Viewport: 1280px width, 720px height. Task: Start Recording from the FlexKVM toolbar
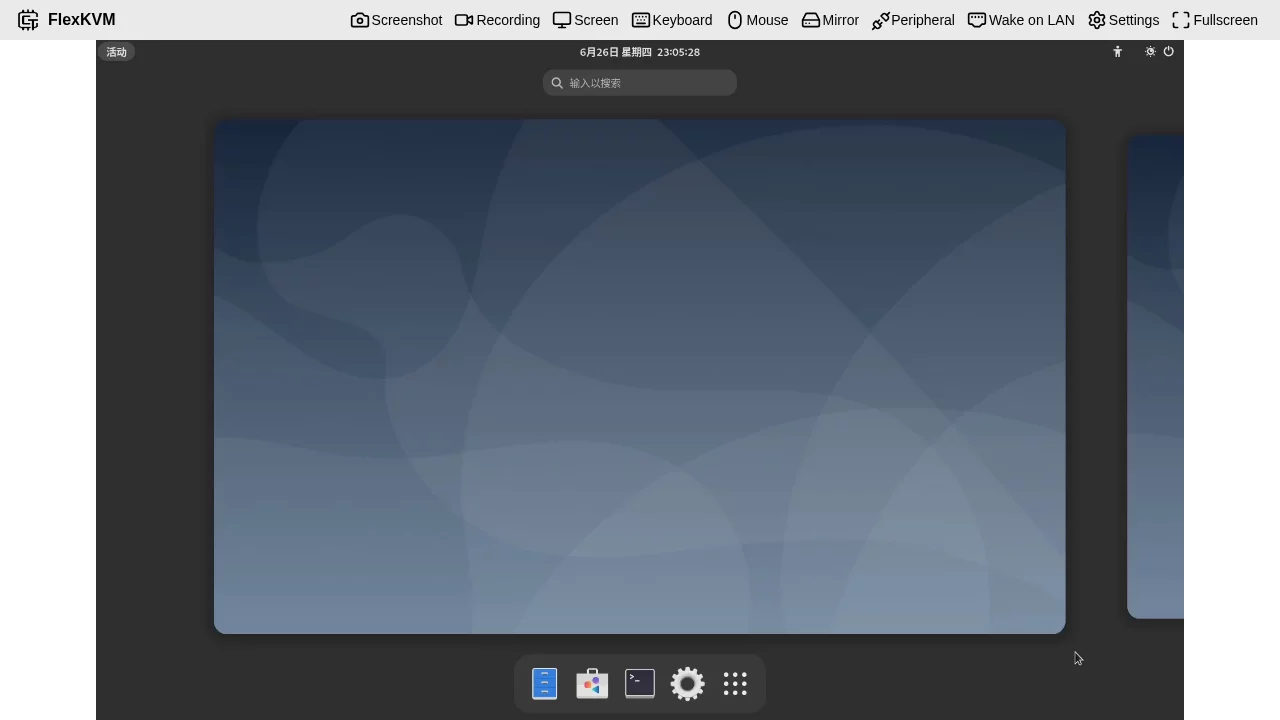pos(497,20)
